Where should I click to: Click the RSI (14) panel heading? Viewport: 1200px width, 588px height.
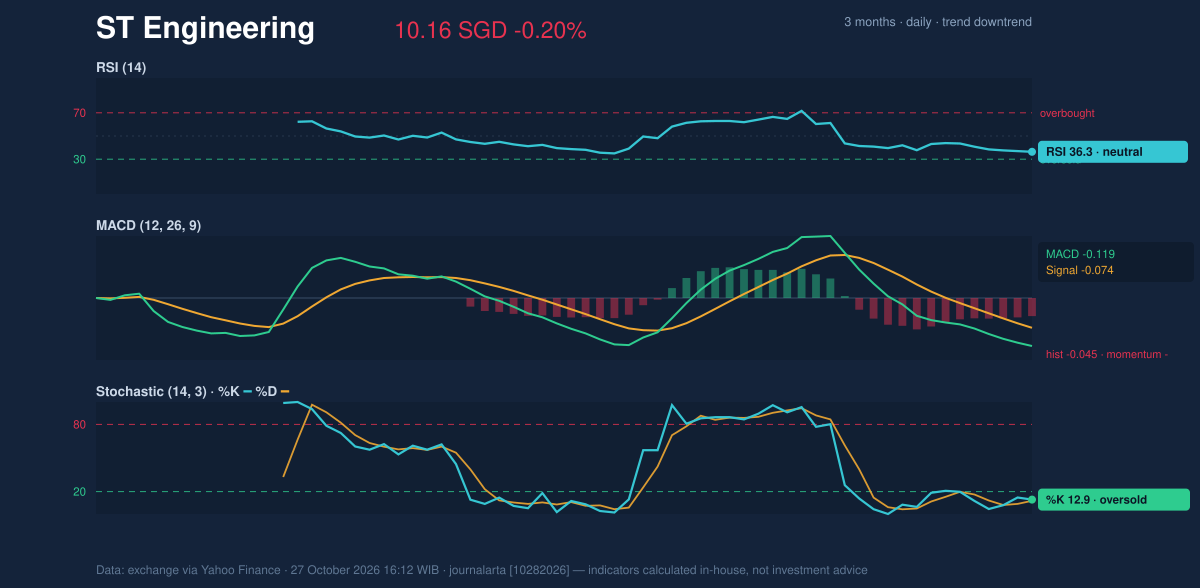click(121, 68)
